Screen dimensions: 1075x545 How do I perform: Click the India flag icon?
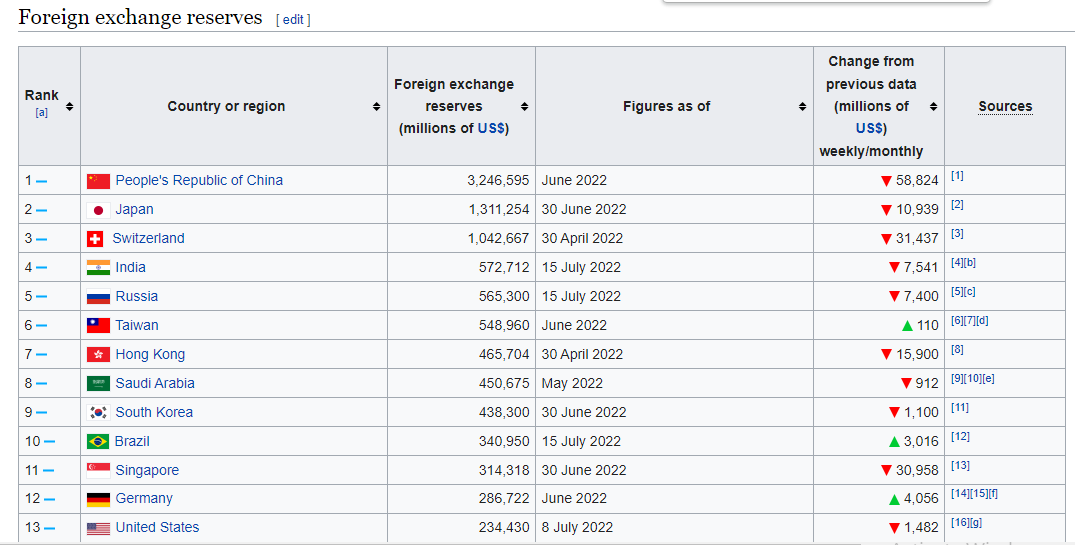(98, 268)
